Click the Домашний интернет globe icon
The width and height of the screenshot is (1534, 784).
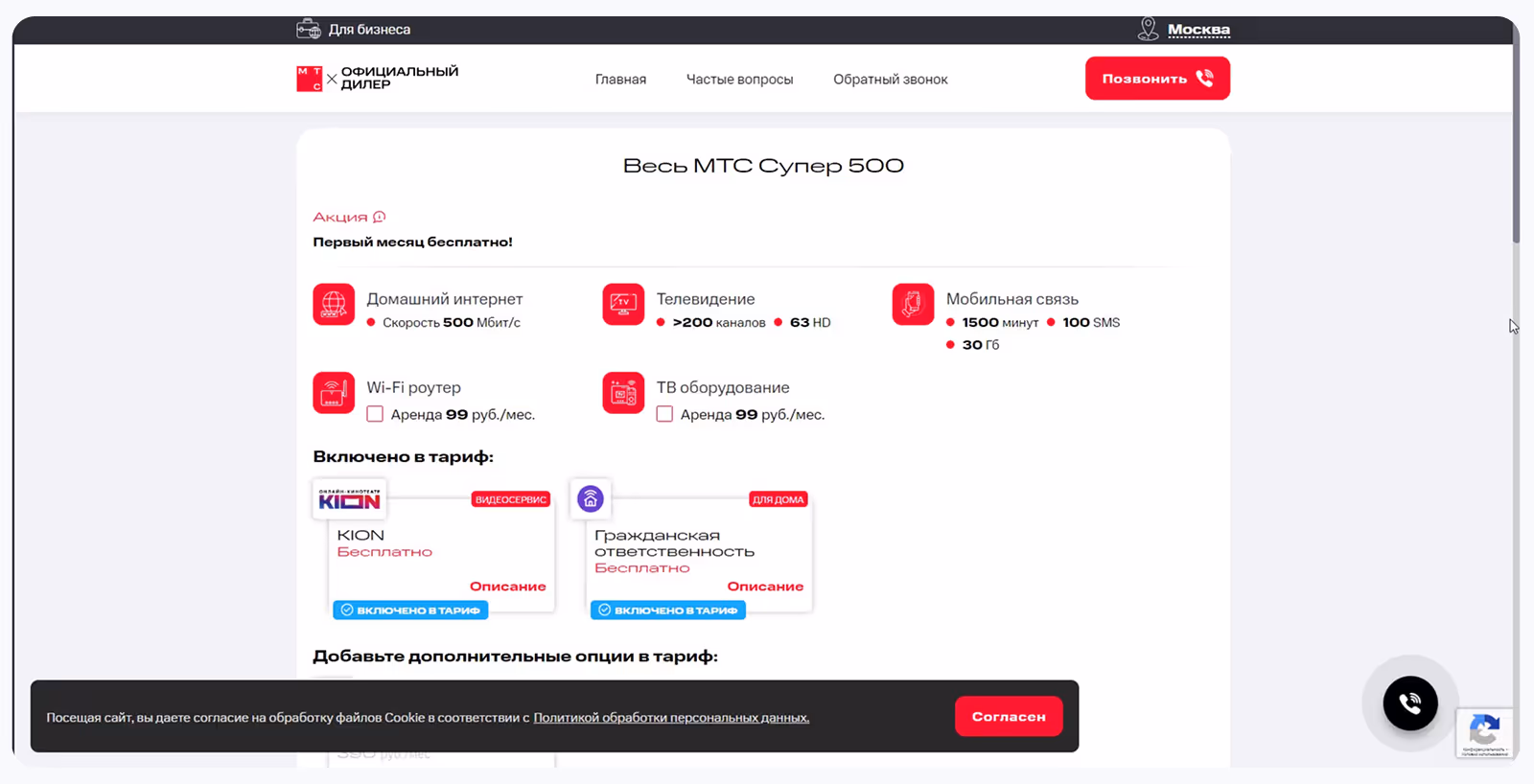334,305
